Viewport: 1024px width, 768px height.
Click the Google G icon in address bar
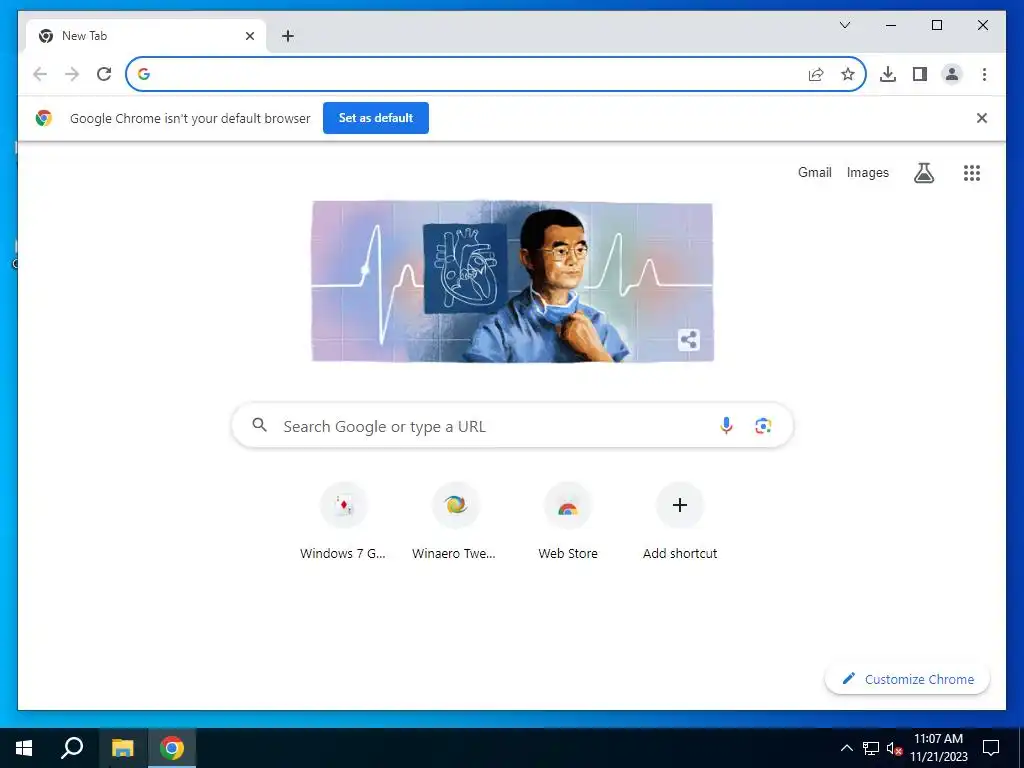click(144, 74)
